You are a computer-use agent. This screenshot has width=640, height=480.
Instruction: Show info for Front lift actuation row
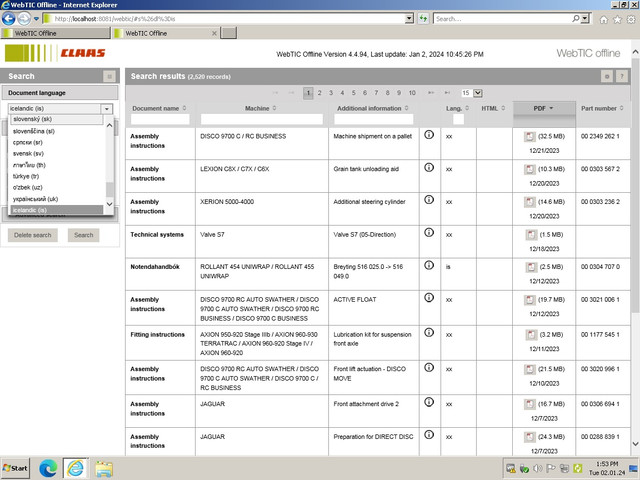(x=429, y=367)
